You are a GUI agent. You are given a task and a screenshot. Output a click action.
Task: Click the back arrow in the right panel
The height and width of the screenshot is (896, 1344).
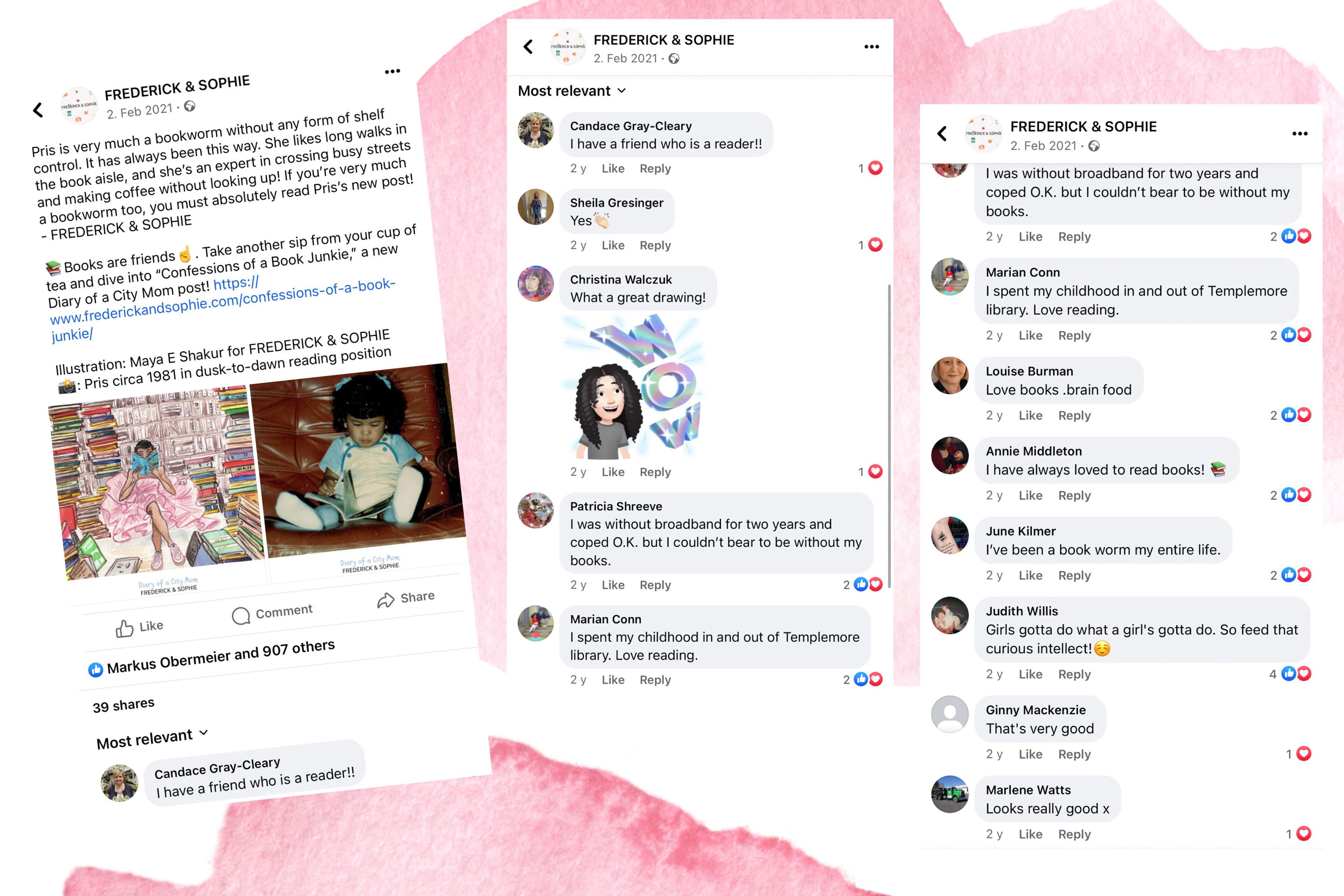click(942, 134)
